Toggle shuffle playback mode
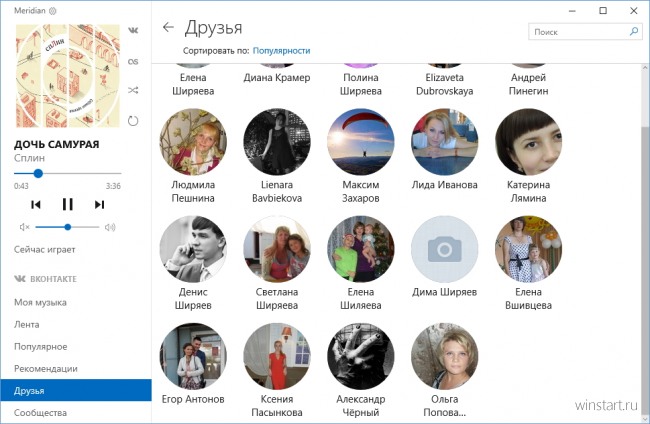 [x=133, y=91]
